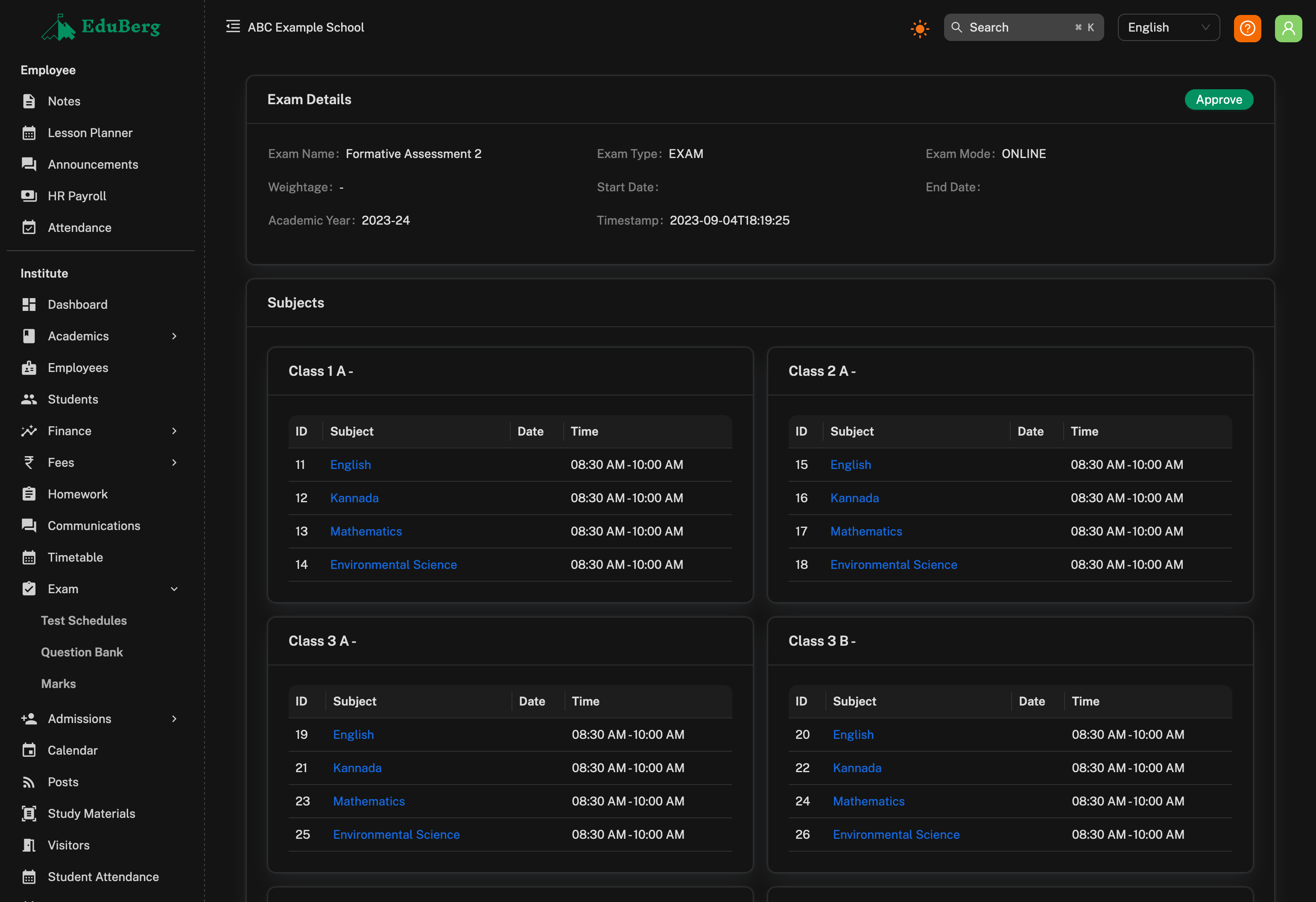Click the Lesson Planner calendar icon
This screenshot has width=1316, height=902.
[x=29, y=133]
